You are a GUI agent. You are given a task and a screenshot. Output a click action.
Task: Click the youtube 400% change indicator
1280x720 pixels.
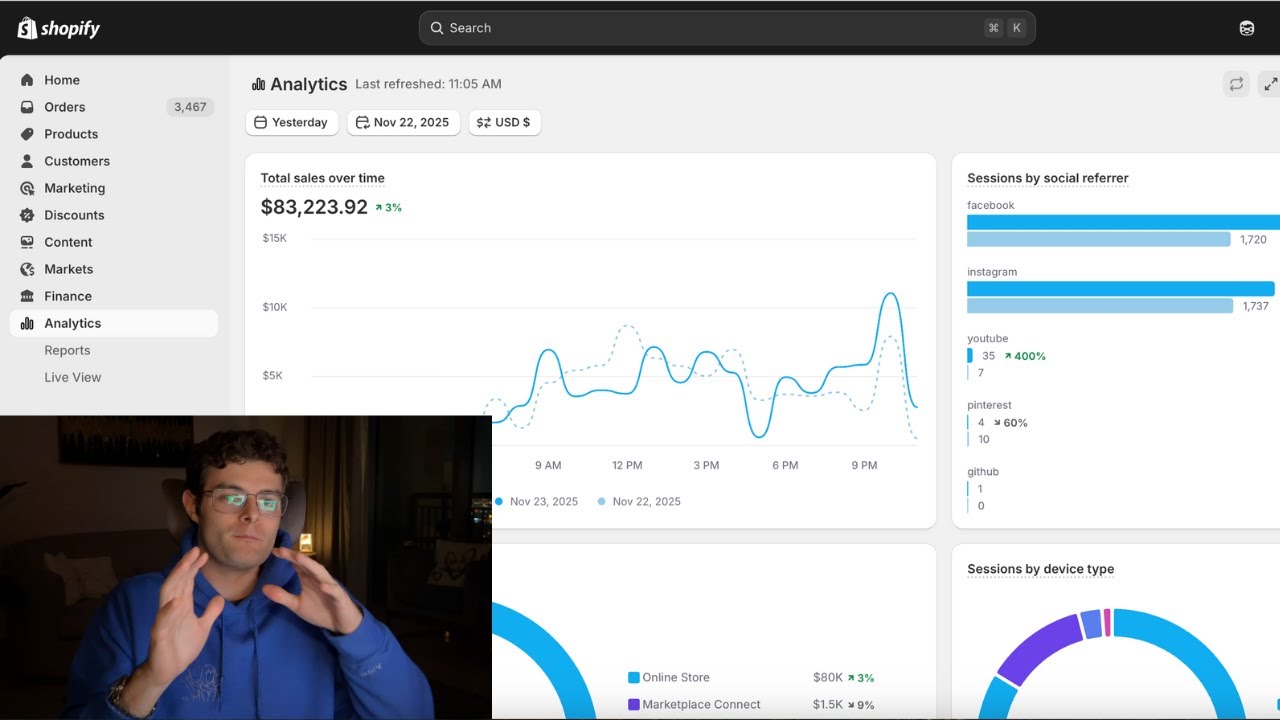pos(1025,356)
